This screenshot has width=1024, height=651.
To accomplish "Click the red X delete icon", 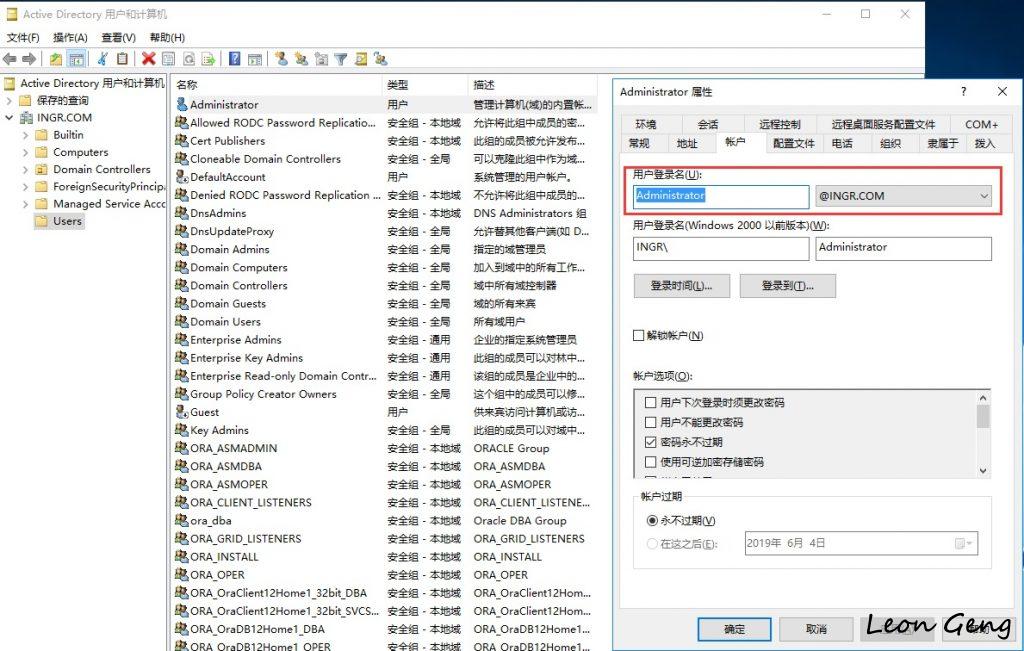I will pyautogui.click(x=149, y=59).
